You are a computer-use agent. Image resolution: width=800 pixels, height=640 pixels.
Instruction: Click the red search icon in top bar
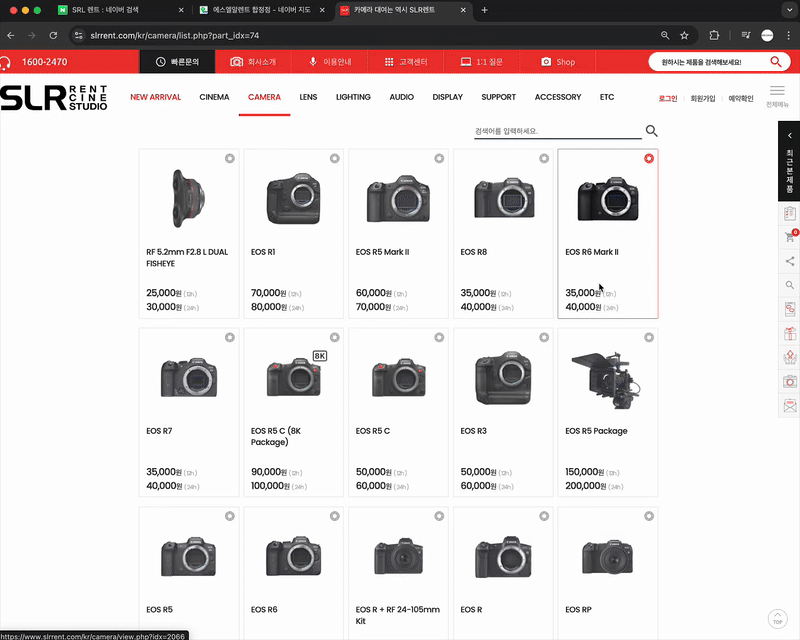coord(776,62)
